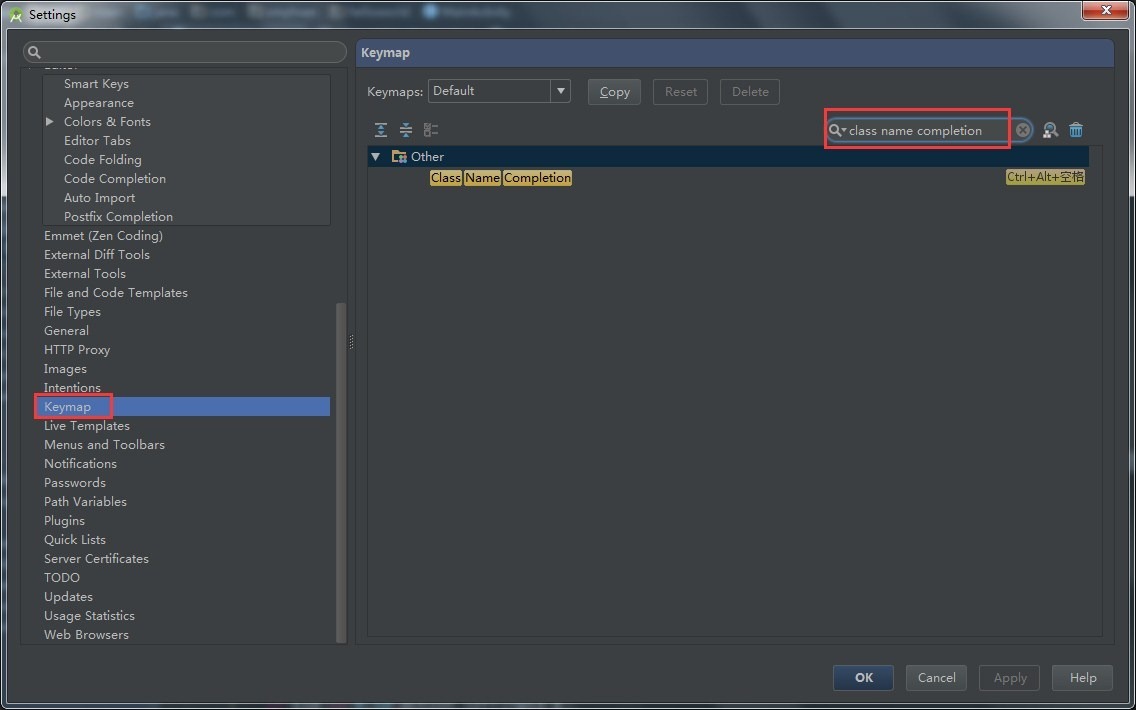The width and height of the screenshot is (1136, 710).
Task: Clear the keymap search text with X icon
Action: coord(1023,130)
